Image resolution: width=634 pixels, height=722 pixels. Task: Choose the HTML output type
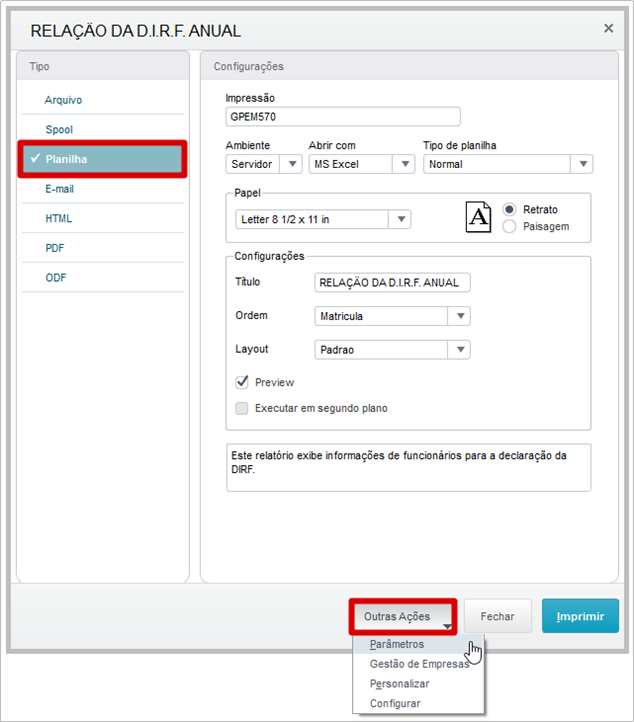pyautogui.click(x=103, y=218)
